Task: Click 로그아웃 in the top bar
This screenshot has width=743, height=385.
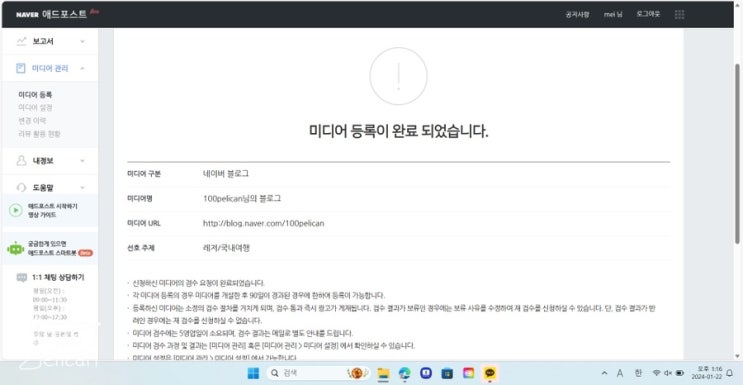Action: click(x=648, y=14)
